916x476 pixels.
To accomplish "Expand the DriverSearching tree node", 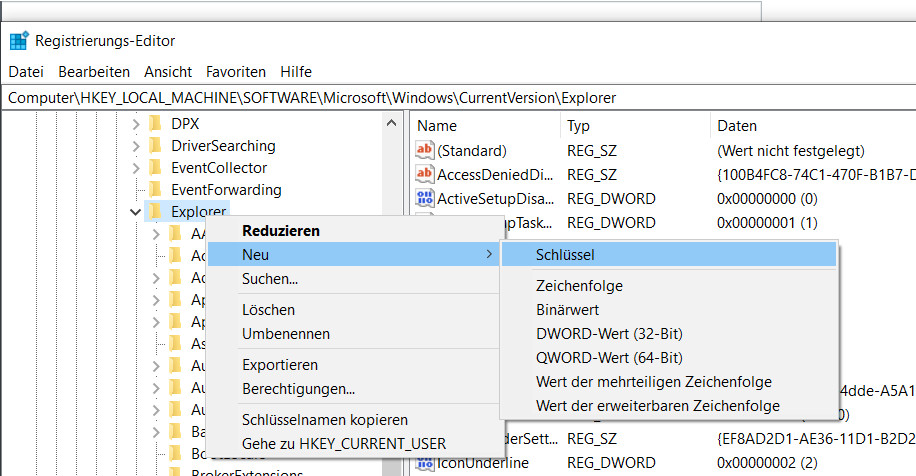I will [136, 146].
